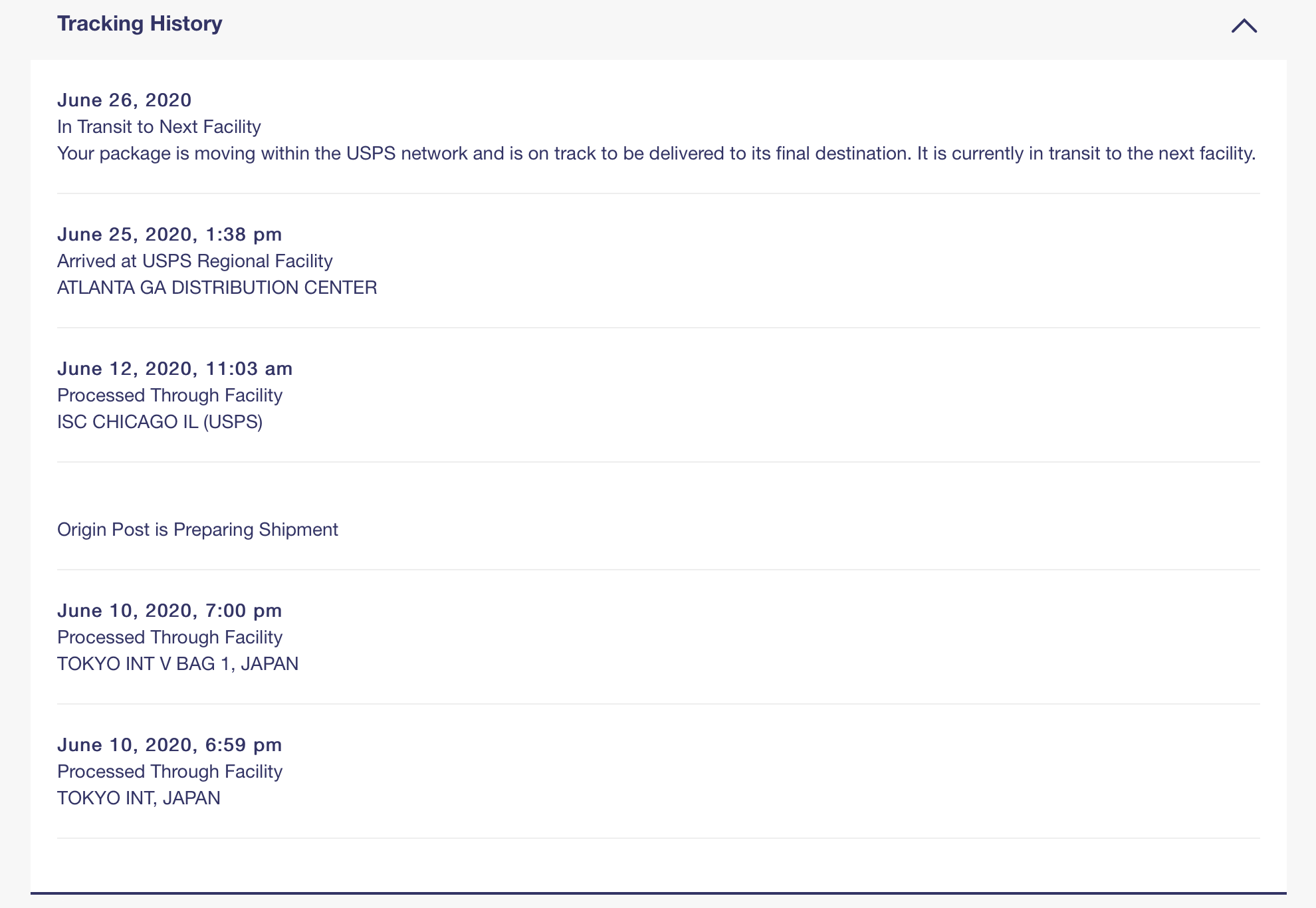Screen dimensions: 1316x908
Task: Click Arrived at USPS Regional Facility
Action: coord(195,261)
